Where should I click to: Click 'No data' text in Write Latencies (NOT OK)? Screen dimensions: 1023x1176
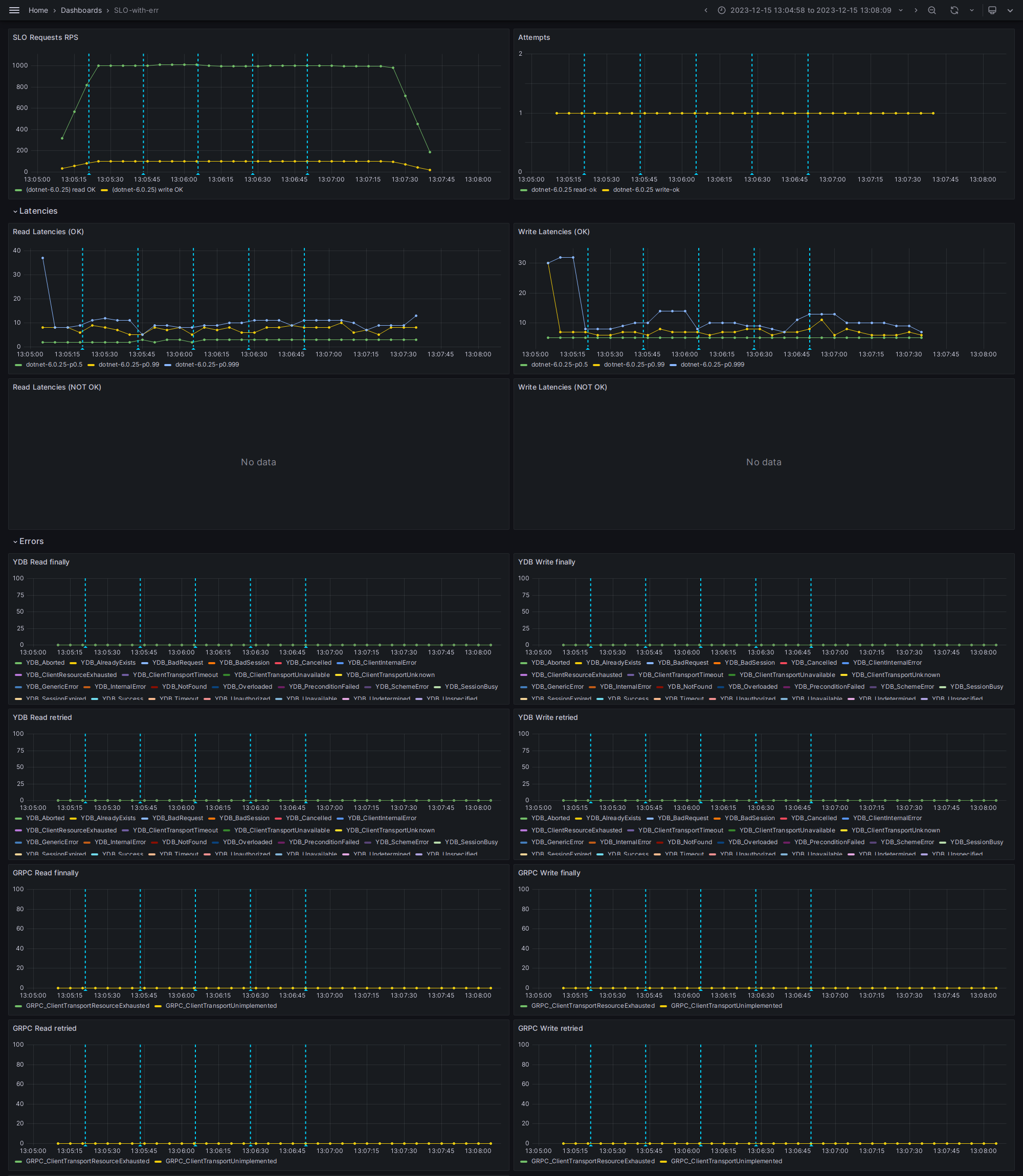coord(764,462)
